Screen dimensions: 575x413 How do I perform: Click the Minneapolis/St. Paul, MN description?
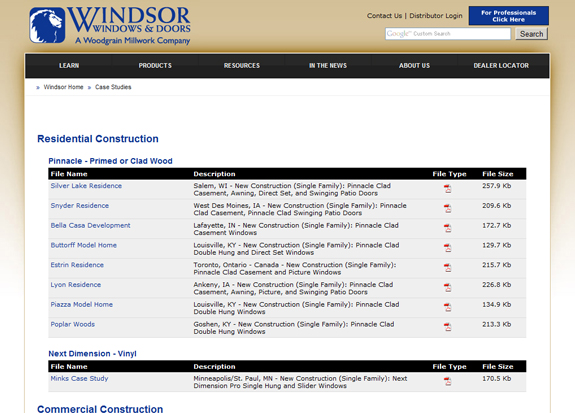300,382
